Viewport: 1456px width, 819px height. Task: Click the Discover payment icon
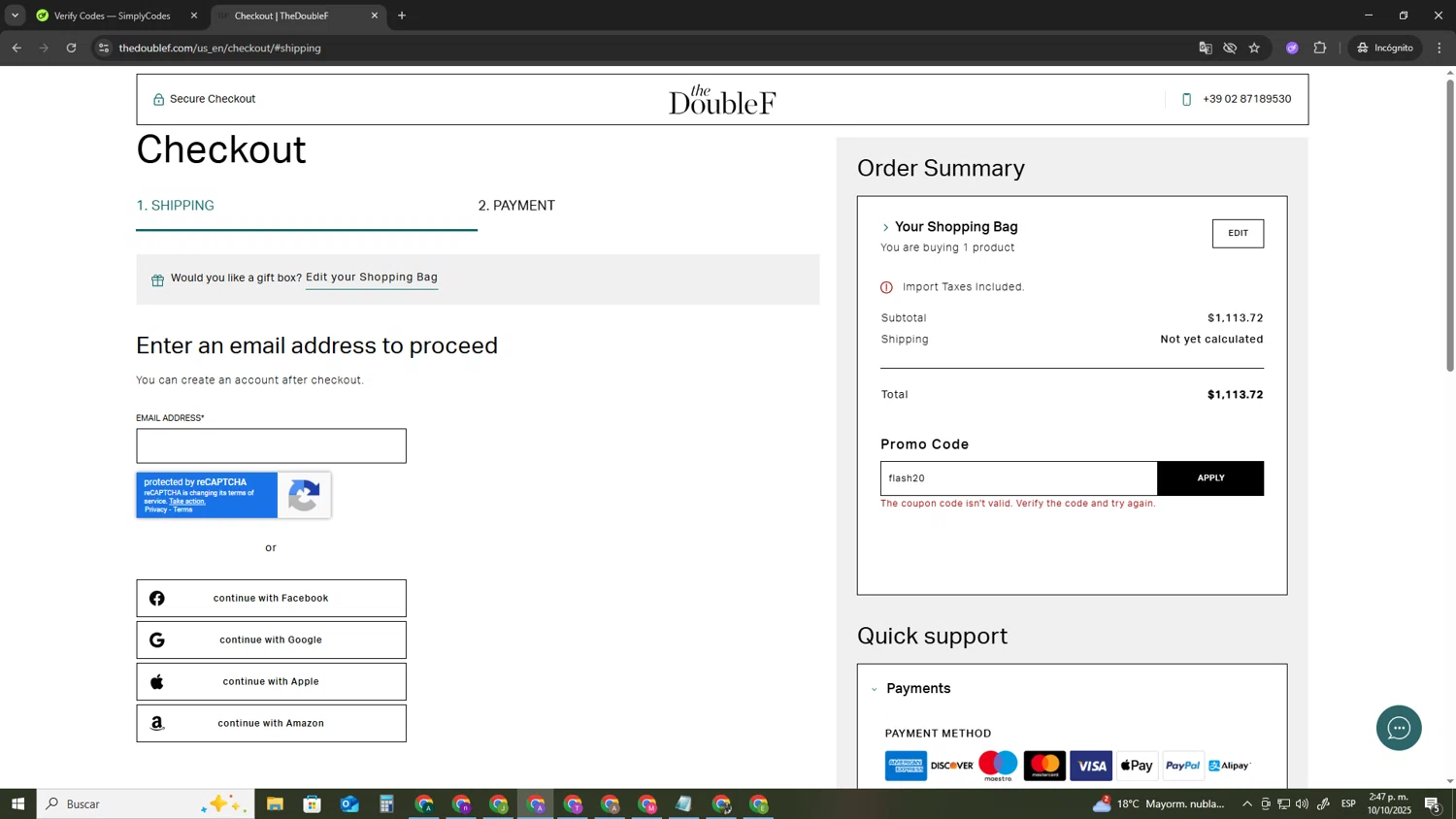pyautogui.click(x=952, y=766)
